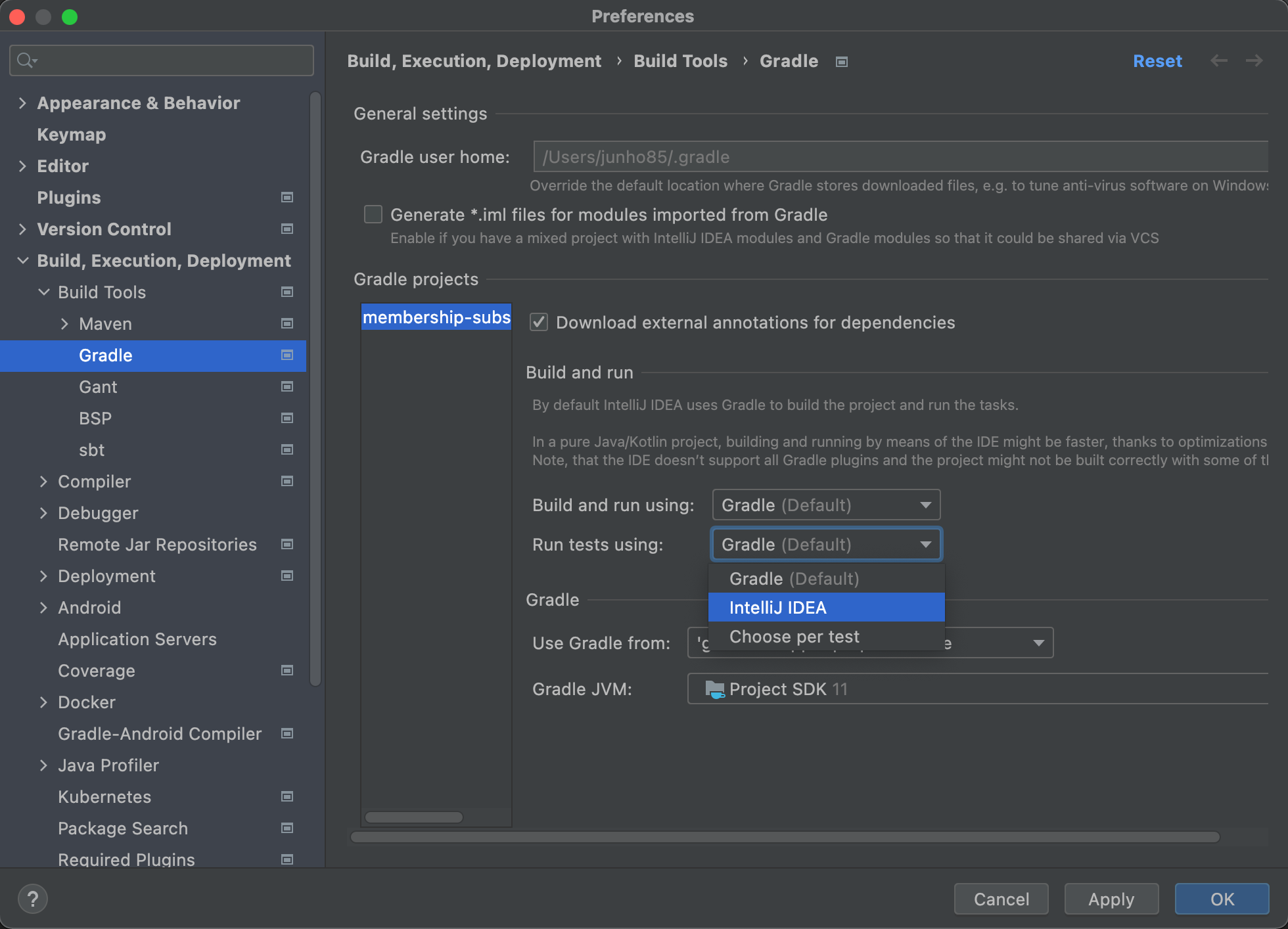Click project settings icon beside Kubernetes
Screen dimensions: 1288x929
pyautogui.click(x=287, y=796)
